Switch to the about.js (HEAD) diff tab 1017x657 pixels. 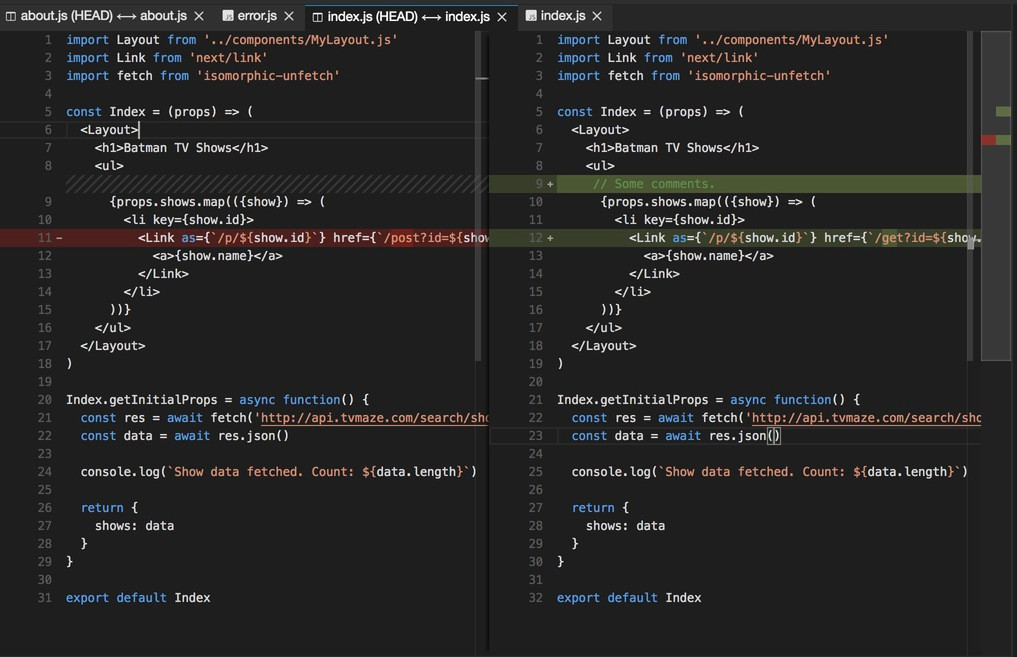coord(104,16)
